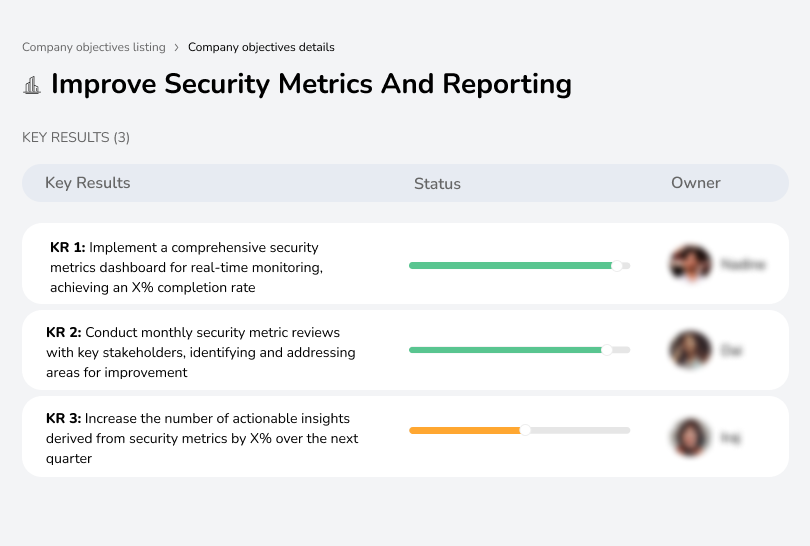Select the Improve Security Metrics And Reporting title
810x546 pixels.
click(311, 84)
